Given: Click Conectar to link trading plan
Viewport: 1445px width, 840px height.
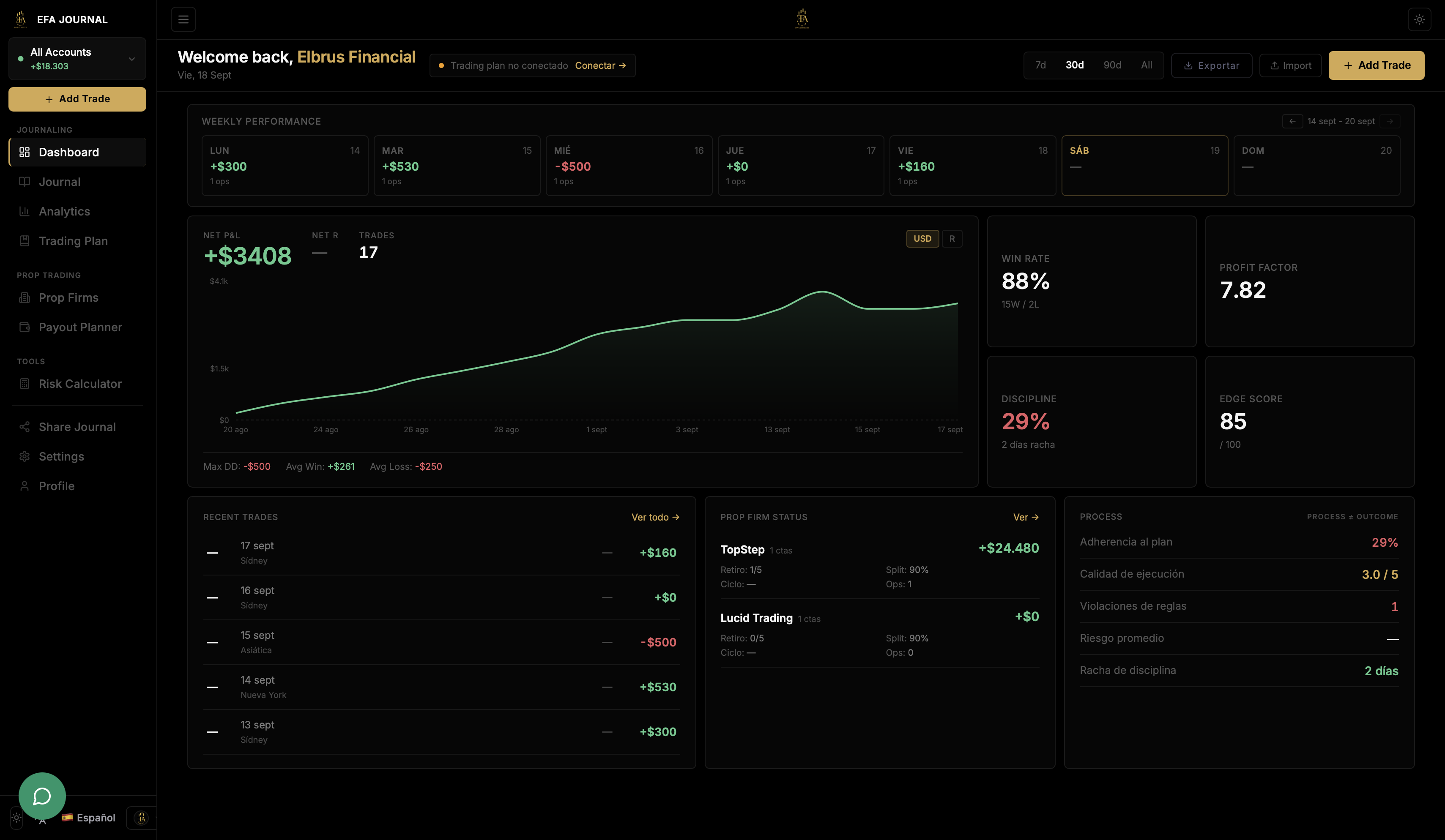Looking at the screenshot, I should (600, 65).
